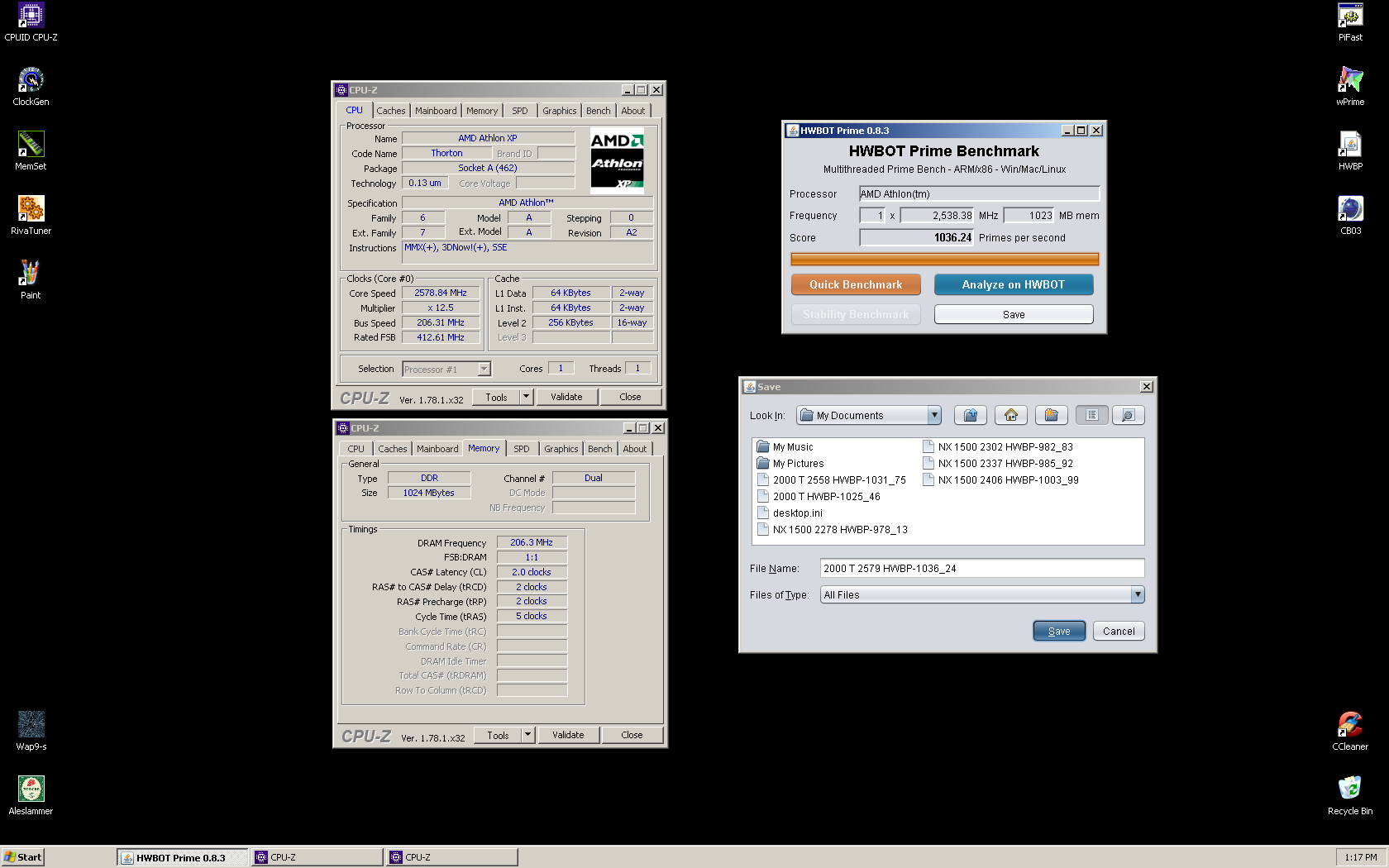Image resolution: width=1389 pixels, height=868 pixels.
Task: Switch to Mainboard tab in top CPU-Z window
Action: (x=436, y=111)
